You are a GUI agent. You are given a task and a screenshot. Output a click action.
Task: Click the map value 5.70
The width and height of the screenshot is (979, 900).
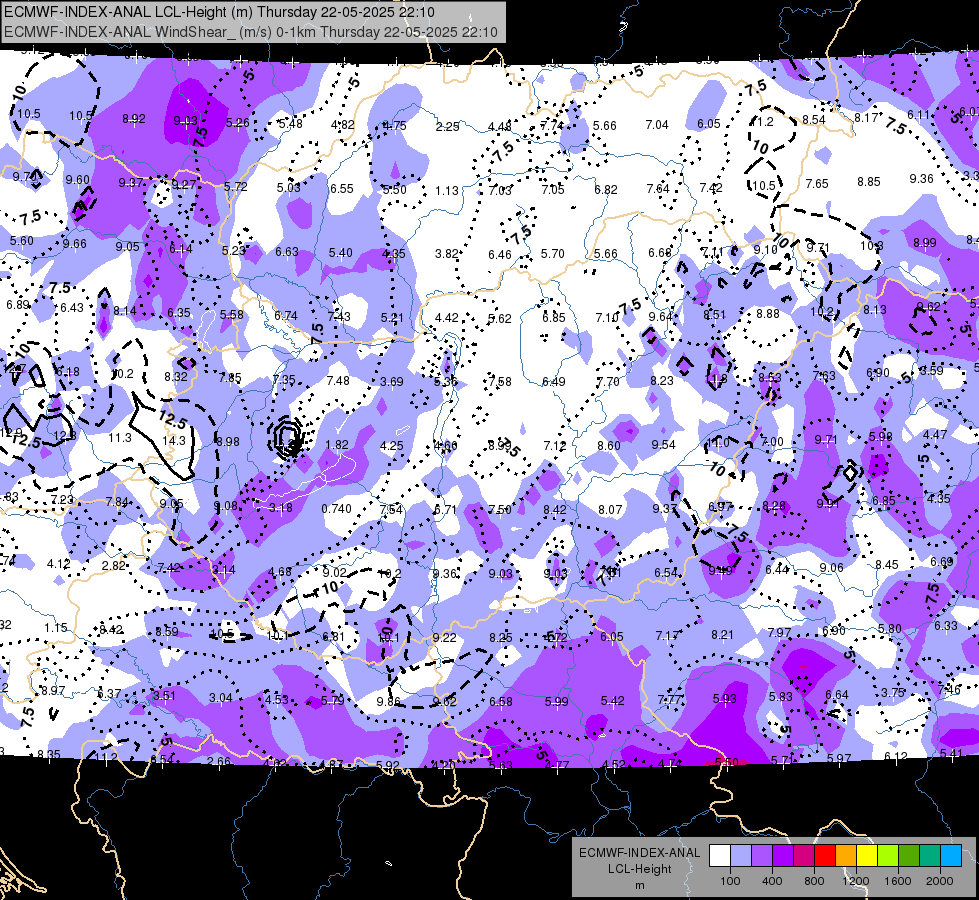coord(553,254)
